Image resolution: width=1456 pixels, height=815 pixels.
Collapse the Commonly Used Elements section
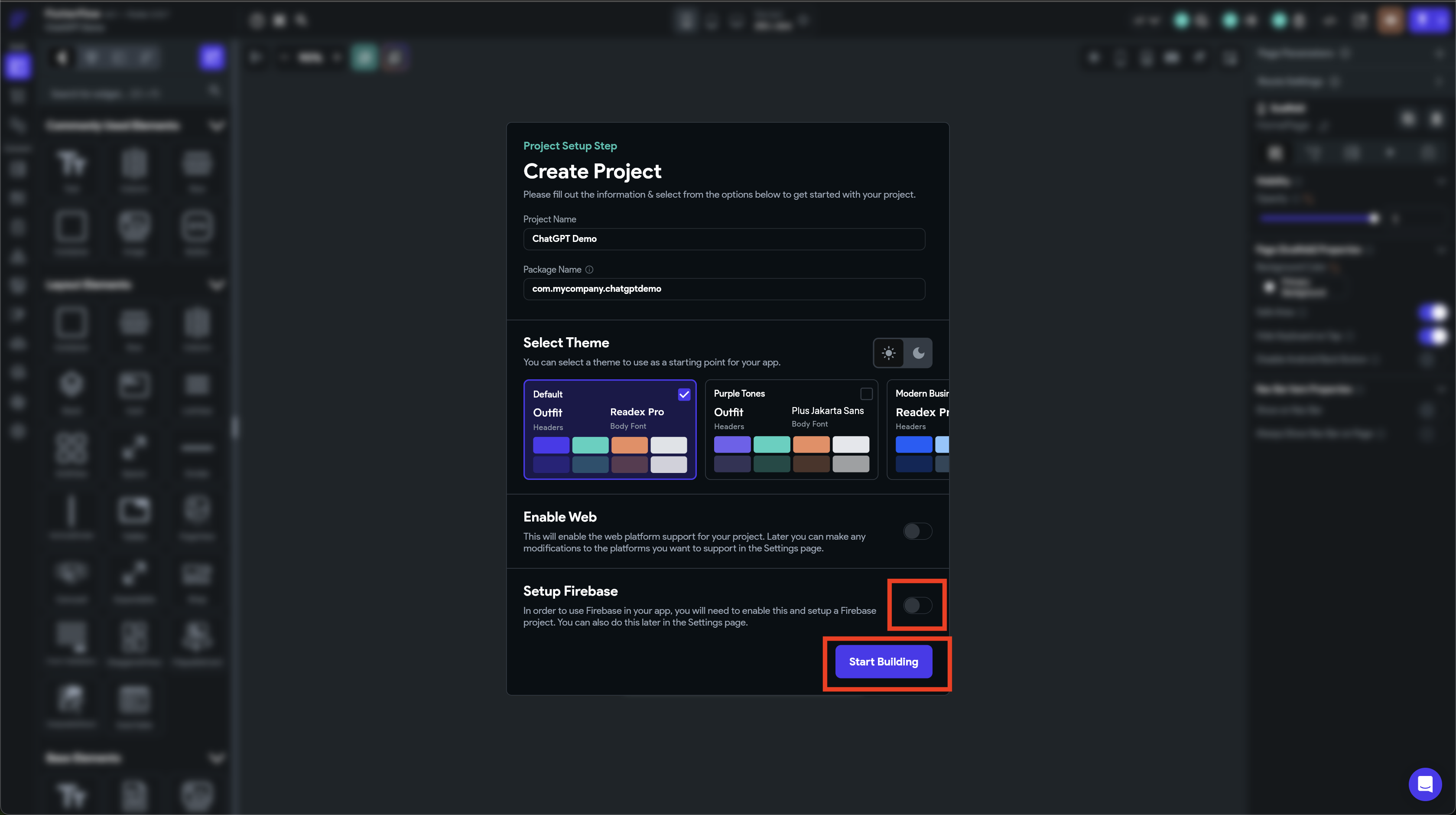tap(217, 126)
